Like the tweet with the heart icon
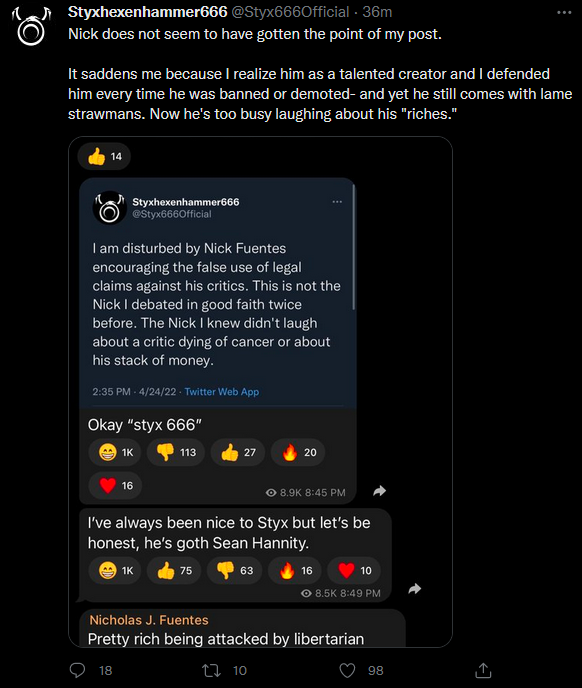This screenshot has width=582, height=688. (x=347, y=670)
